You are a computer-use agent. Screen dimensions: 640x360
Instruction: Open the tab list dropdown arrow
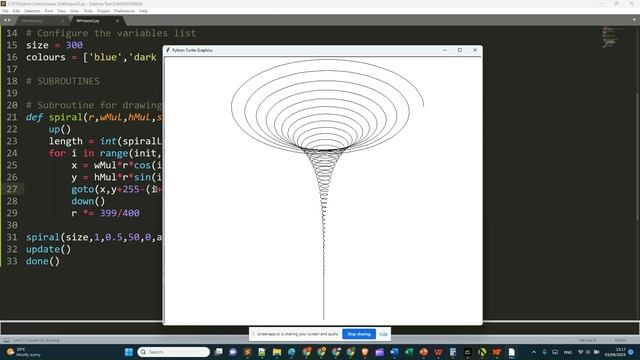pos(634,20)
